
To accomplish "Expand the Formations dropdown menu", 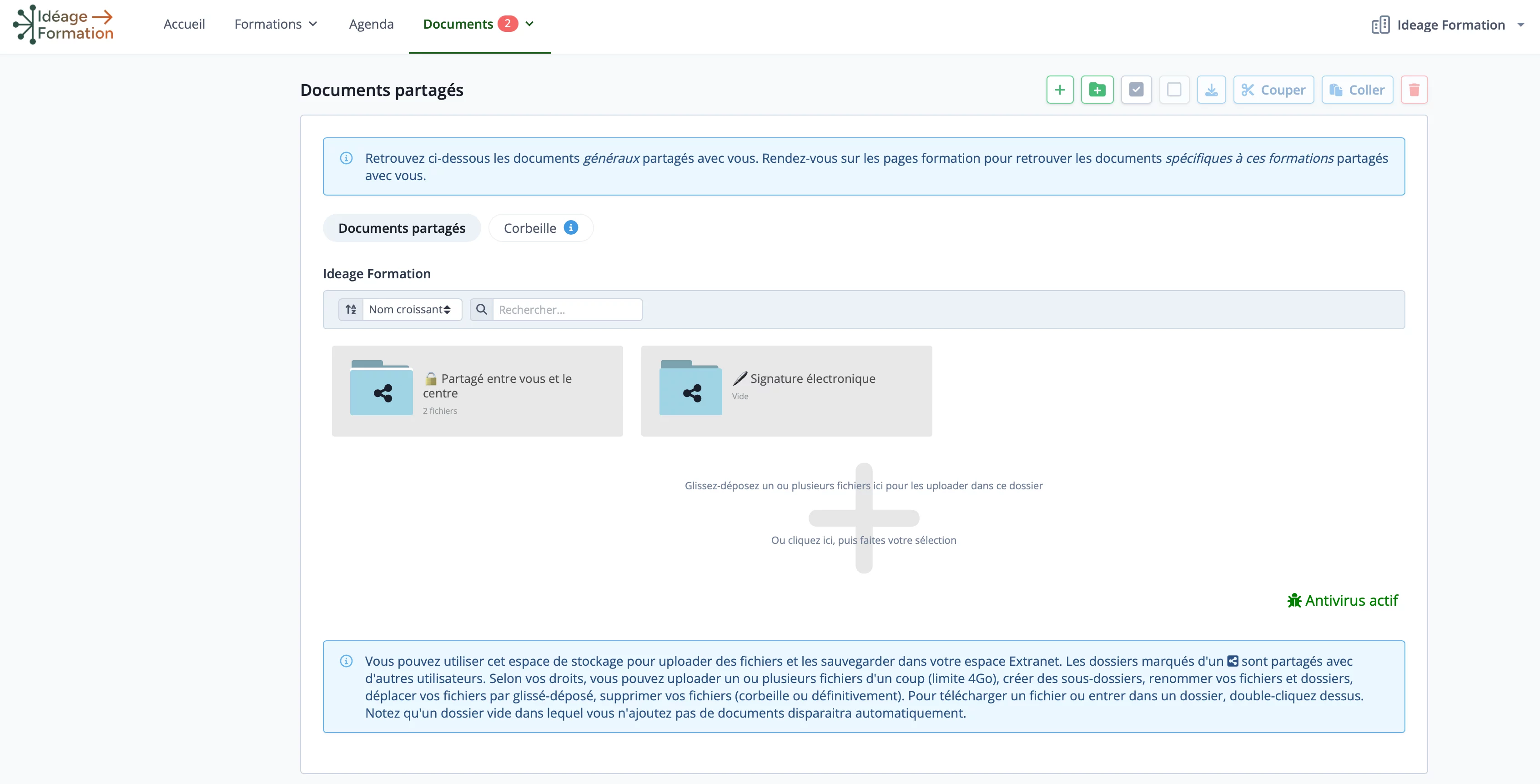I will click(x=276, y=24).
